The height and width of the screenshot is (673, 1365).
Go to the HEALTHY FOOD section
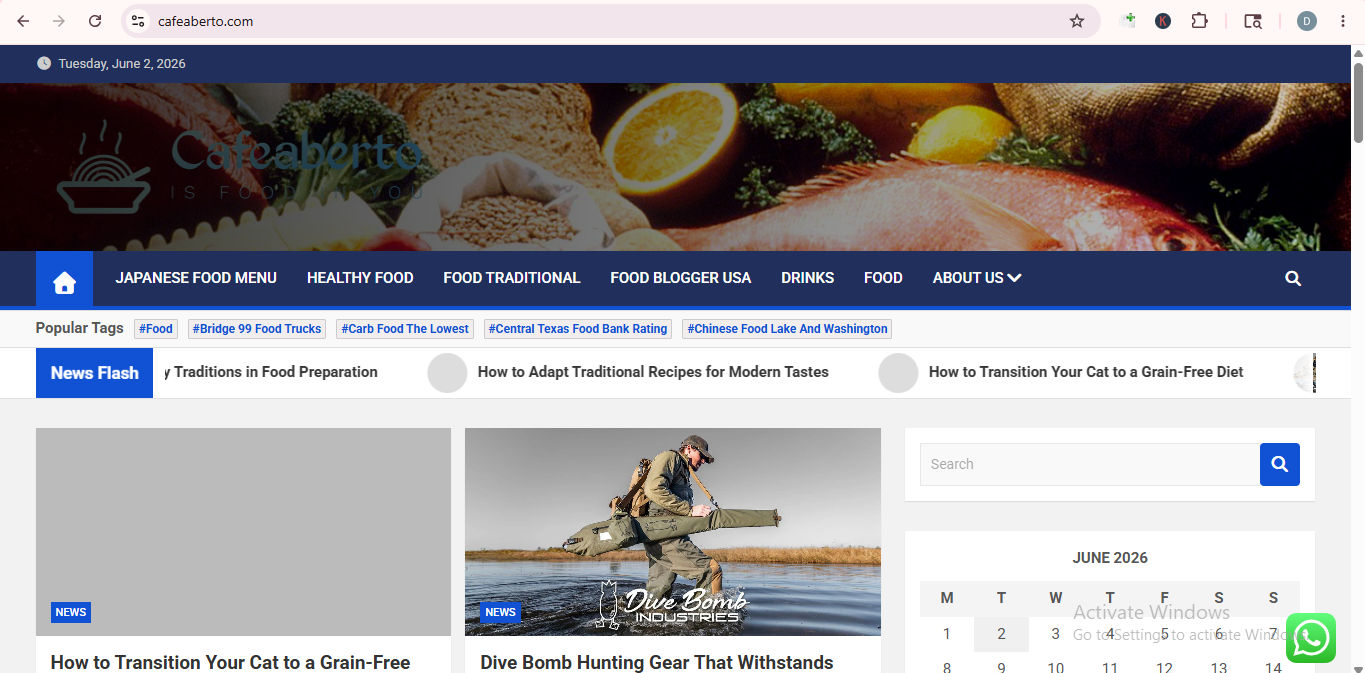click(x=360, y=278)
